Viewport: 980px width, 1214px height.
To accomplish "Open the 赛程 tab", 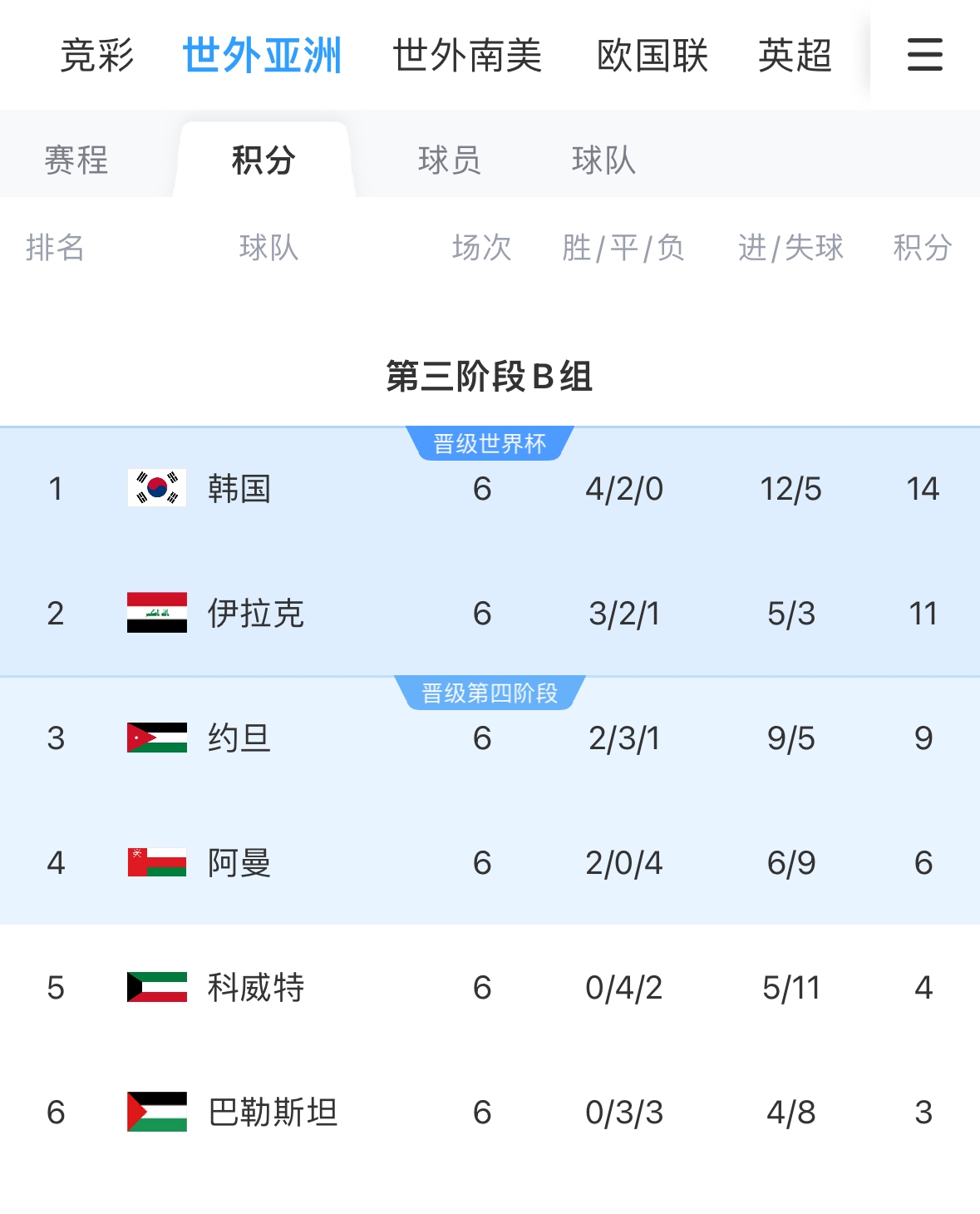I will (x=76, y=160).
